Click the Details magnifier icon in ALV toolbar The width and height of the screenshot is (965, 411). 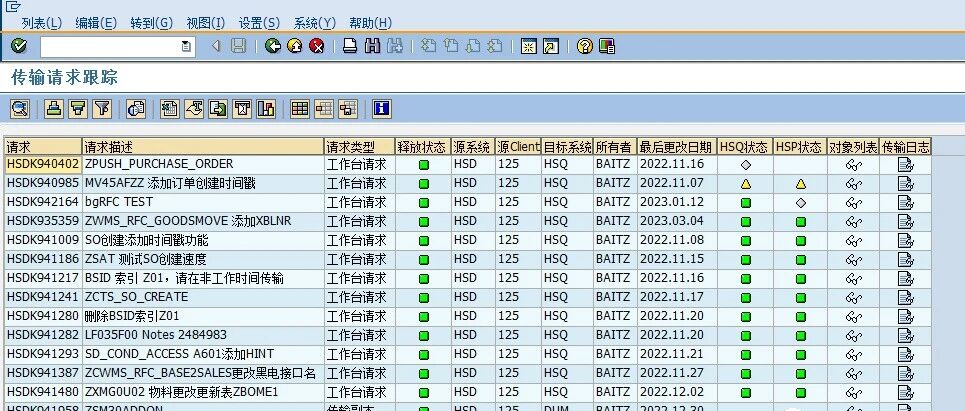20,109
